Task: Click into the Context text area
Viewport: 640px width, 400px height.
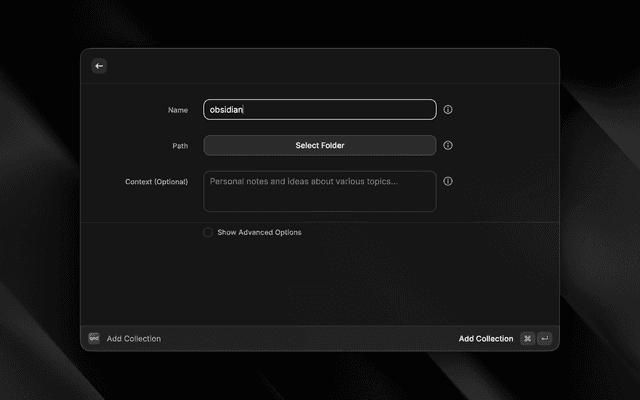Action: click(x=320, y=199)
